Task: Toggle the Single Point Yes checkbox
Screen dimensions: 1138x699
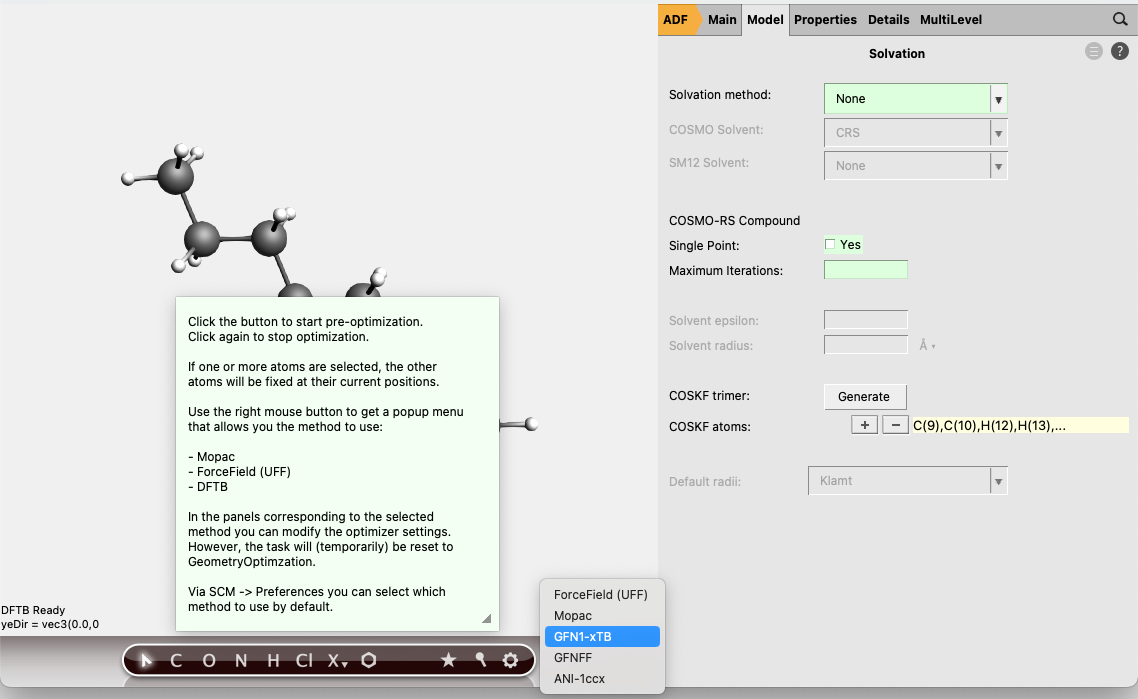Action: tap(830, 245)
